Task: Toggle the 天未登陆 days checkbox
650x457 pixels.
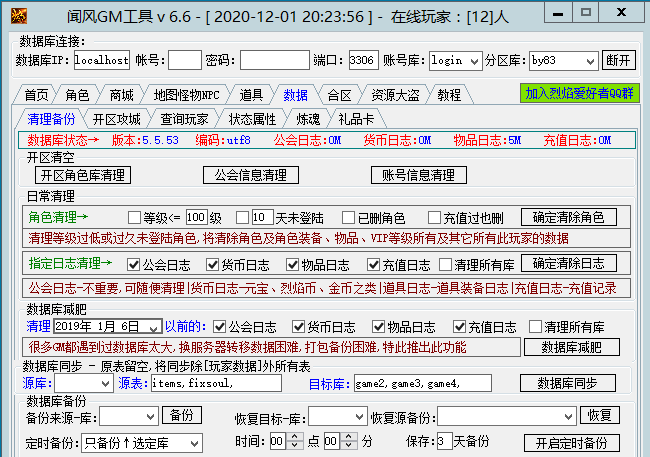Action: pyautogui.click(x=242, y=217)
